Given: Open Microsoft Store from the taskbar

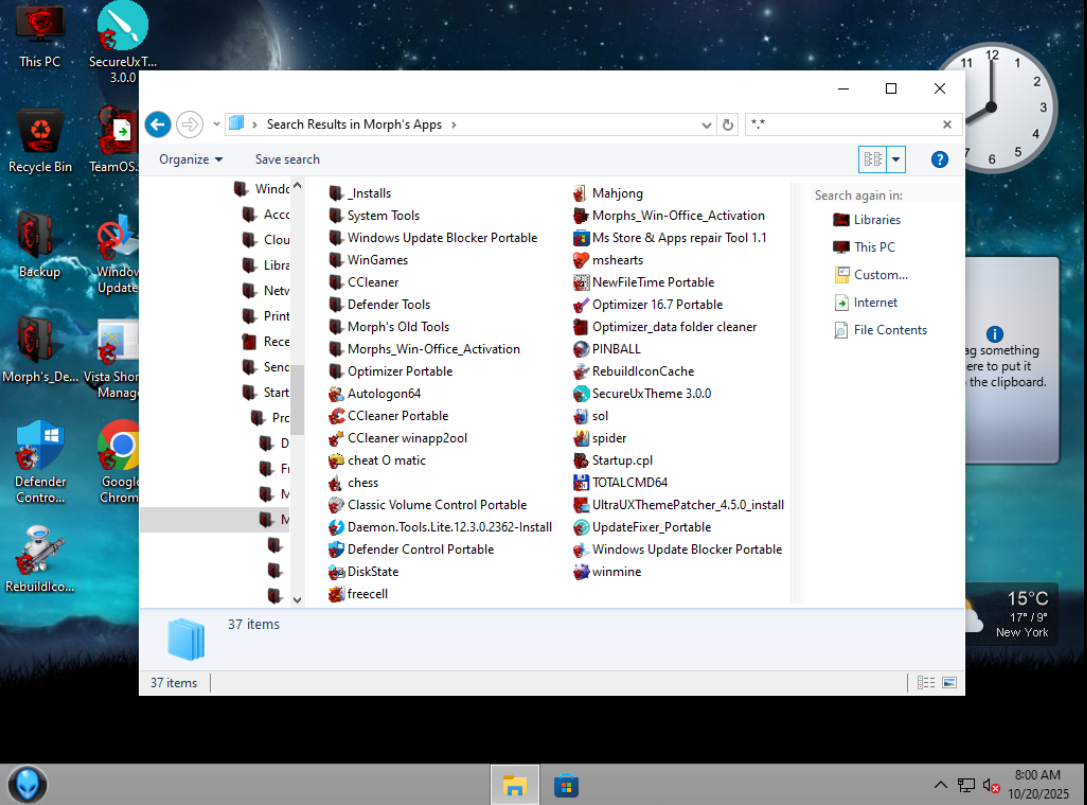Looking at the screenshot, I should point(567,785).
